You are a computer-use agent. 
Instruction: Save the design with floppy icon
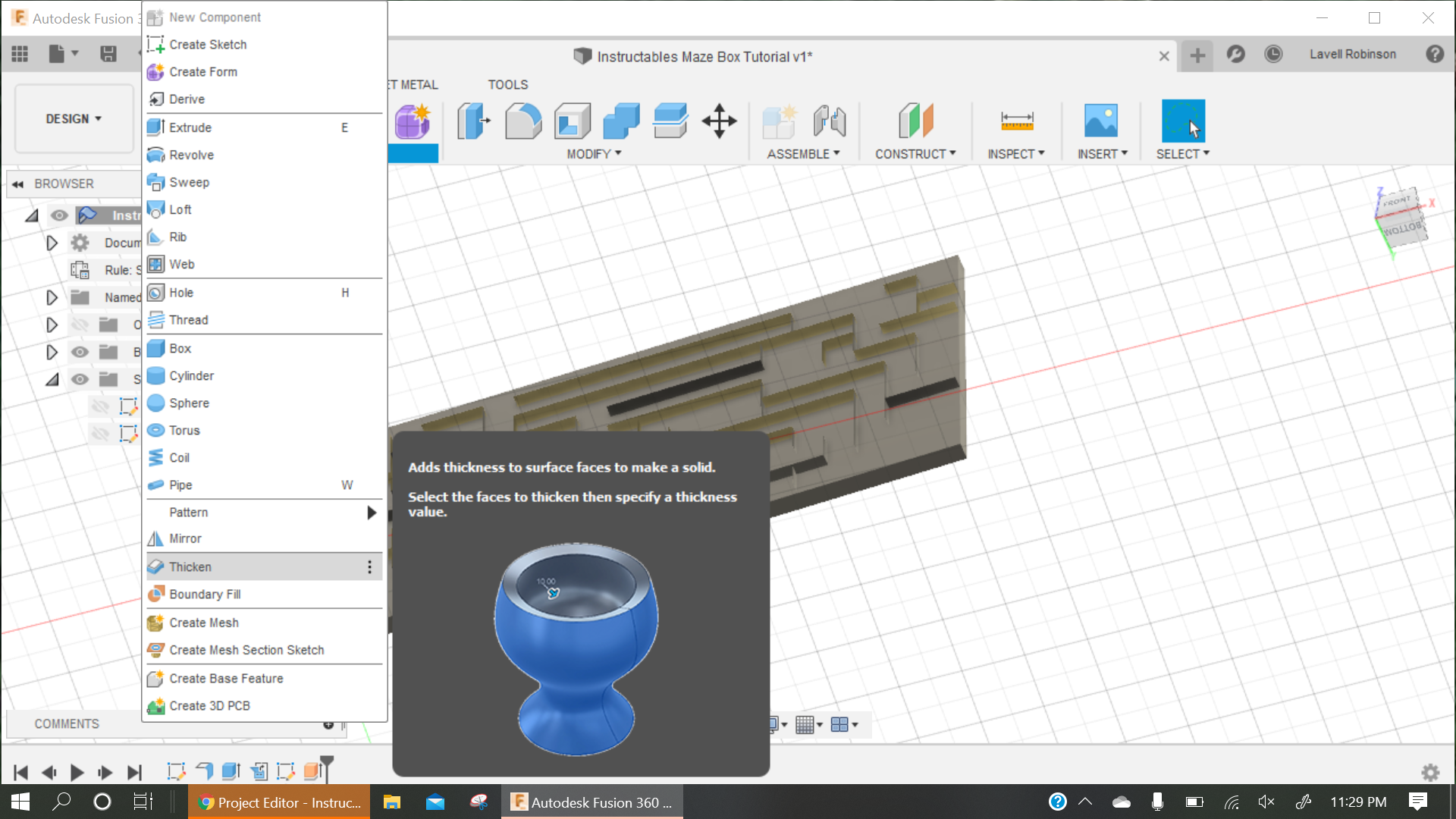pos(108,54)
